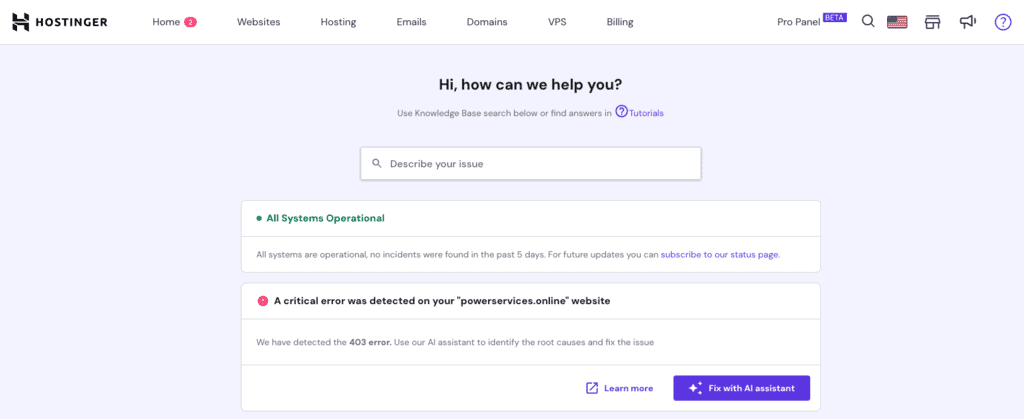Go to Billing
The image size is (1024, 419).
pyautogui.click(x=619, y=22)
